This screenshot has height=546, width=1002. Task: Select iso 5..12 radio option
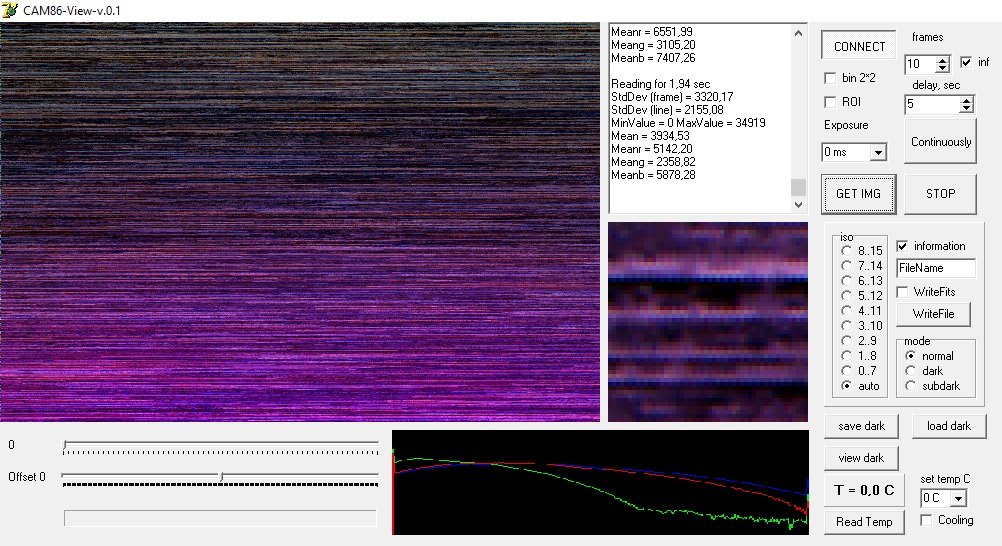pyautogui.click(x=847, y=295)
